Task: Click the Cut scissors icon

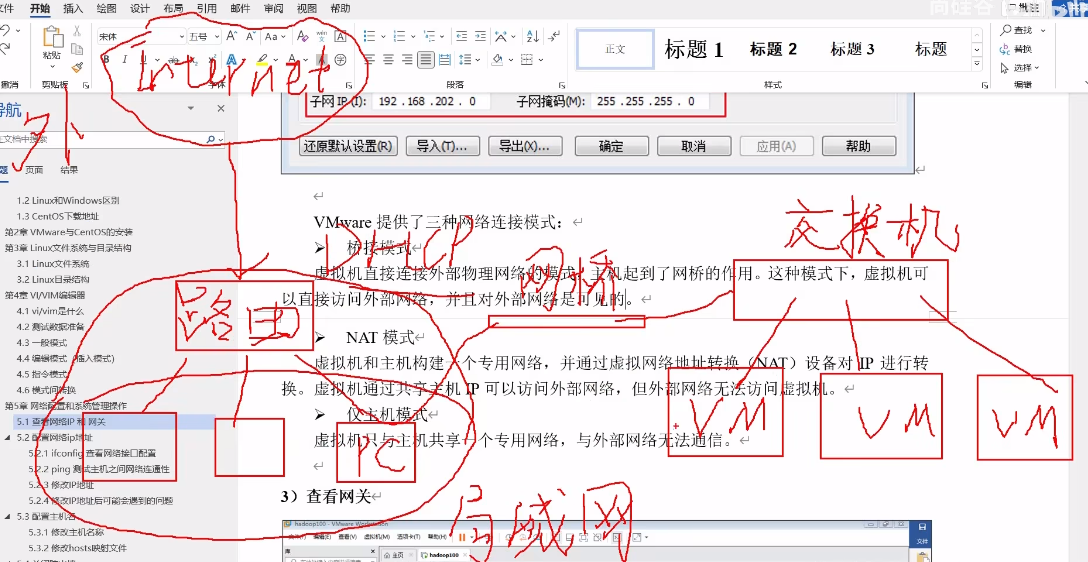Action: tap(77, 31)
